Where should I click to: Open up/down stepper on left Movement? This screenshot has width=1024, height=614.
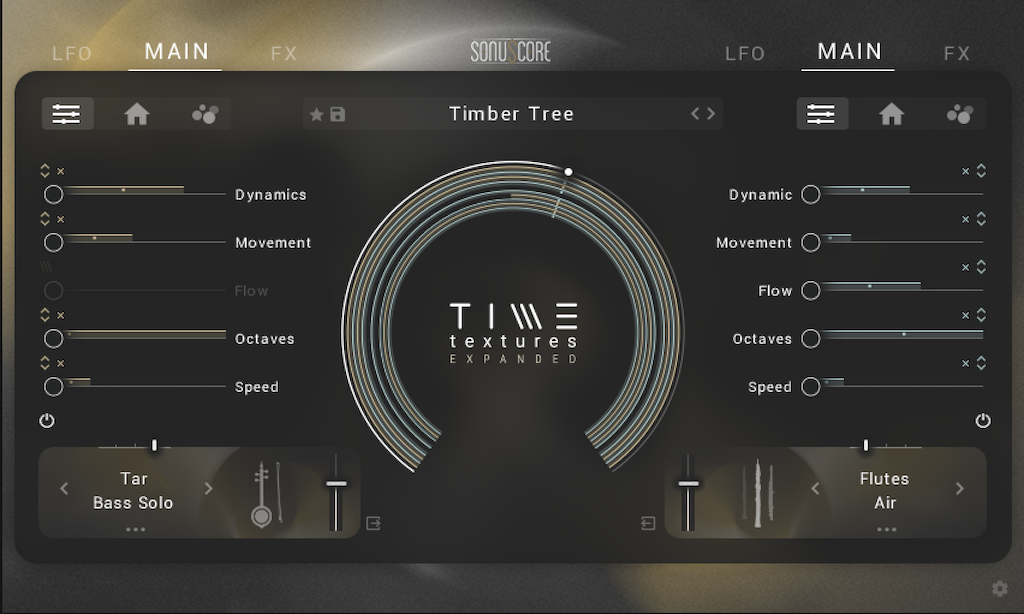45,219
